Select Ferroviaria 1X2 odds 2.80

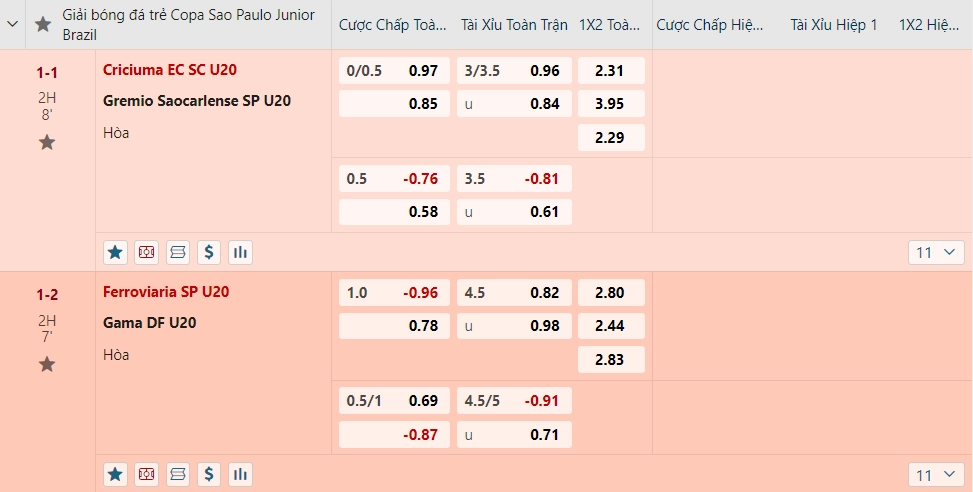point(611,293)
